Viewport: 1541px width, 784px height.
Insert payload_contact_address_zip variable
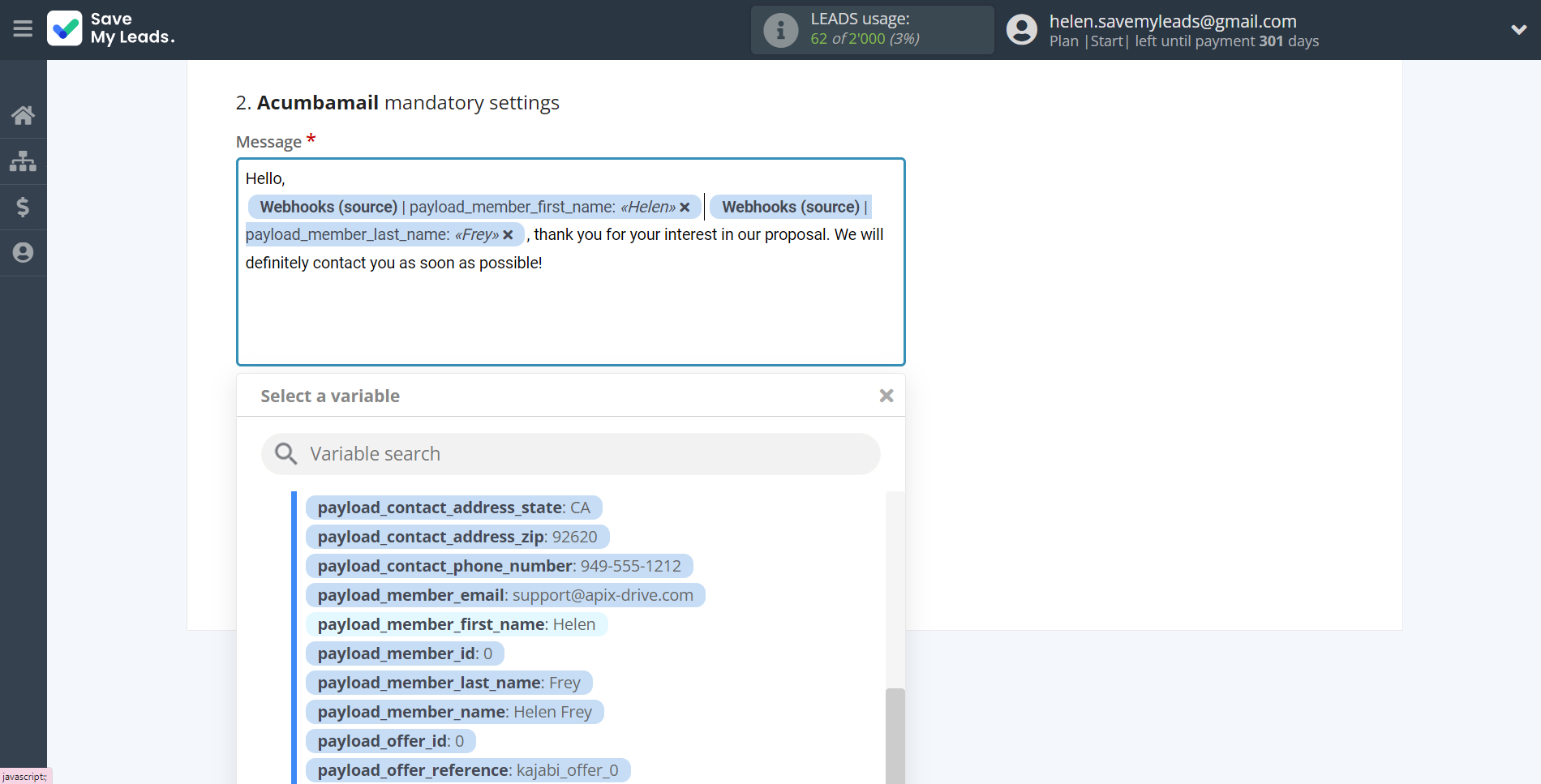click(x=457, y=537)
